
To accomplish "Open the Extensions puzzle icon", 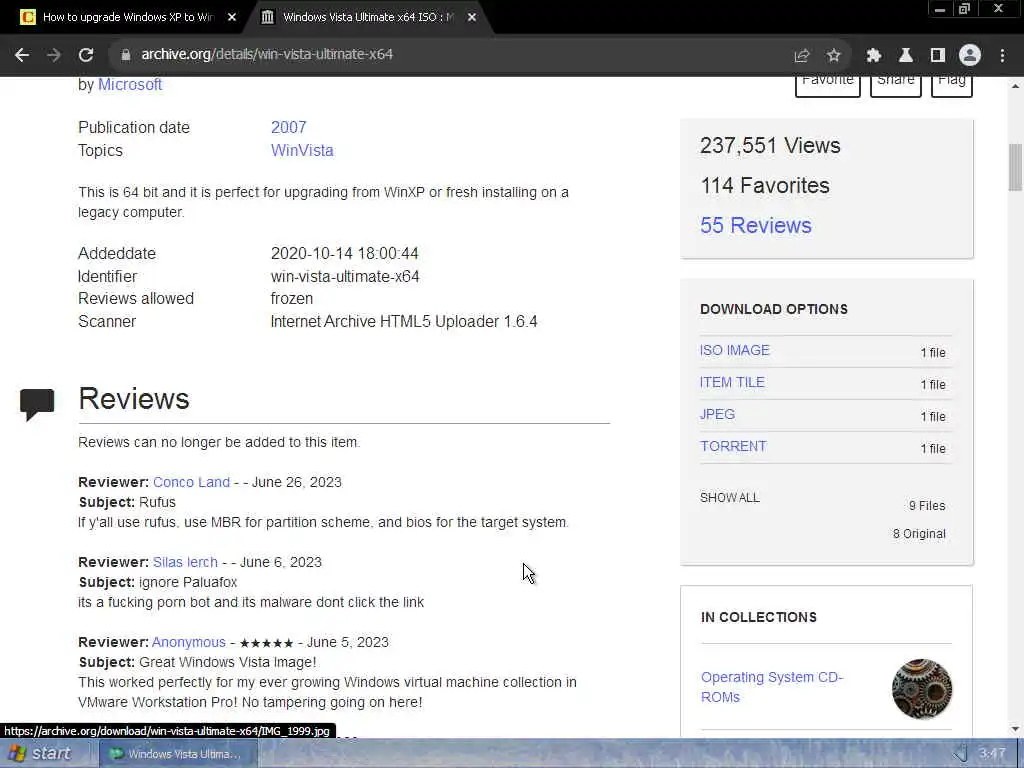I will [874, 55].
